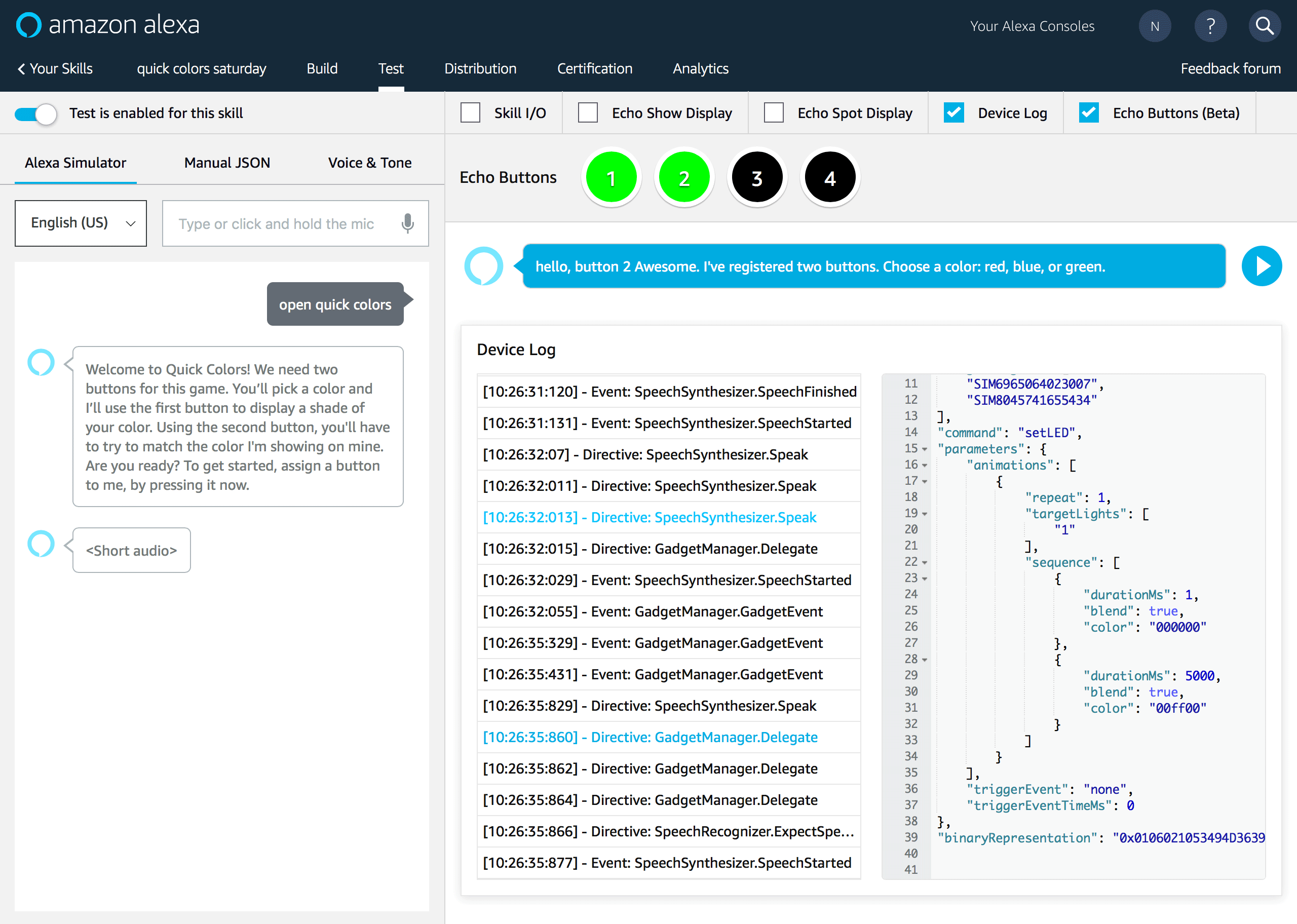Open the search magnifier icon
Screen dimensions: 1297x924
(1264, 26)
